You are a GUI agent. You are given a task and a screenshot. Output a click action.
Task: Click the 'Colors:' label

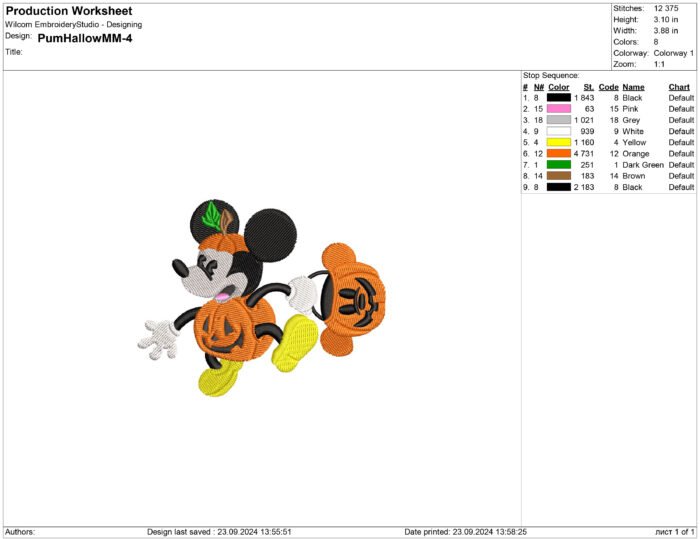tap(625, 42)
